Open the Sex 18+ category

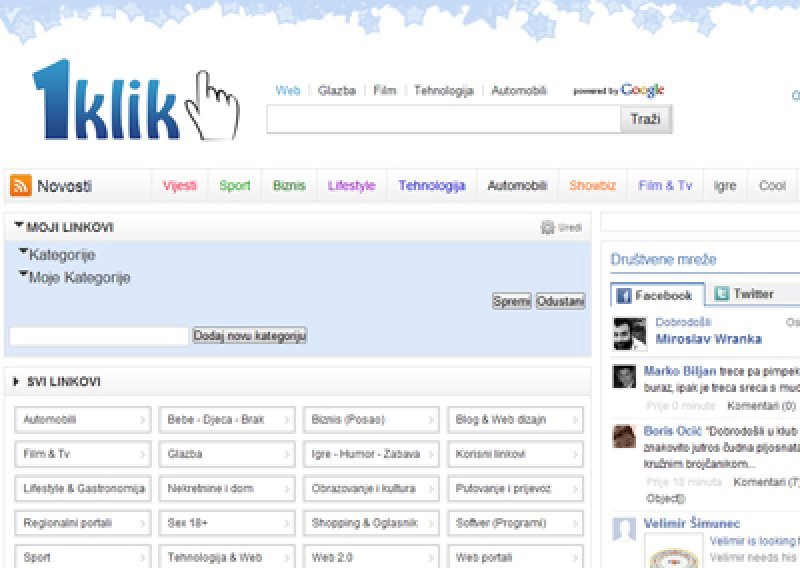227,523
